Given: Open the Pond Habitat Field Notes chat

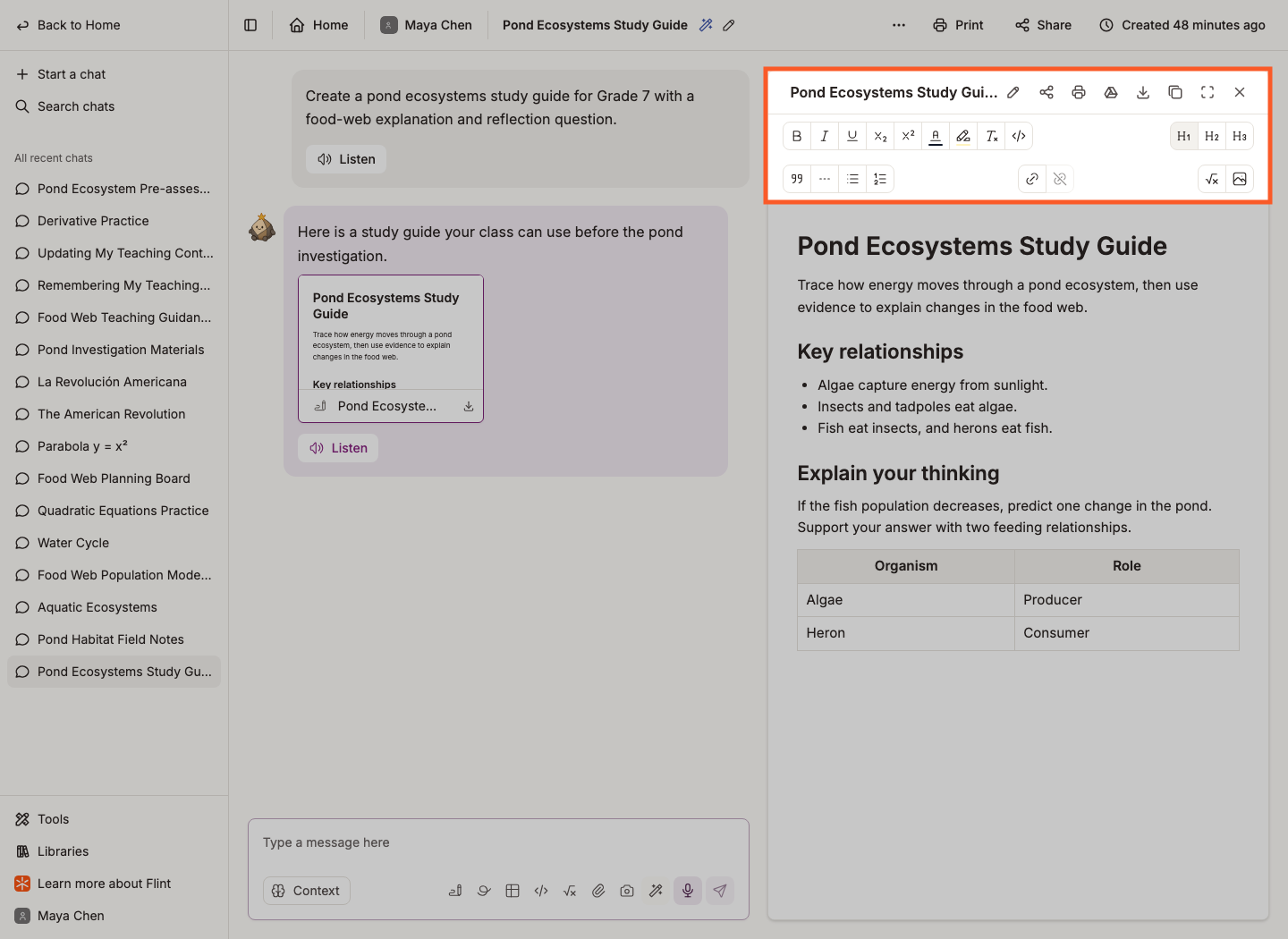Looking at the screenshot, I should pyautogui.click(x=114, y=639).
